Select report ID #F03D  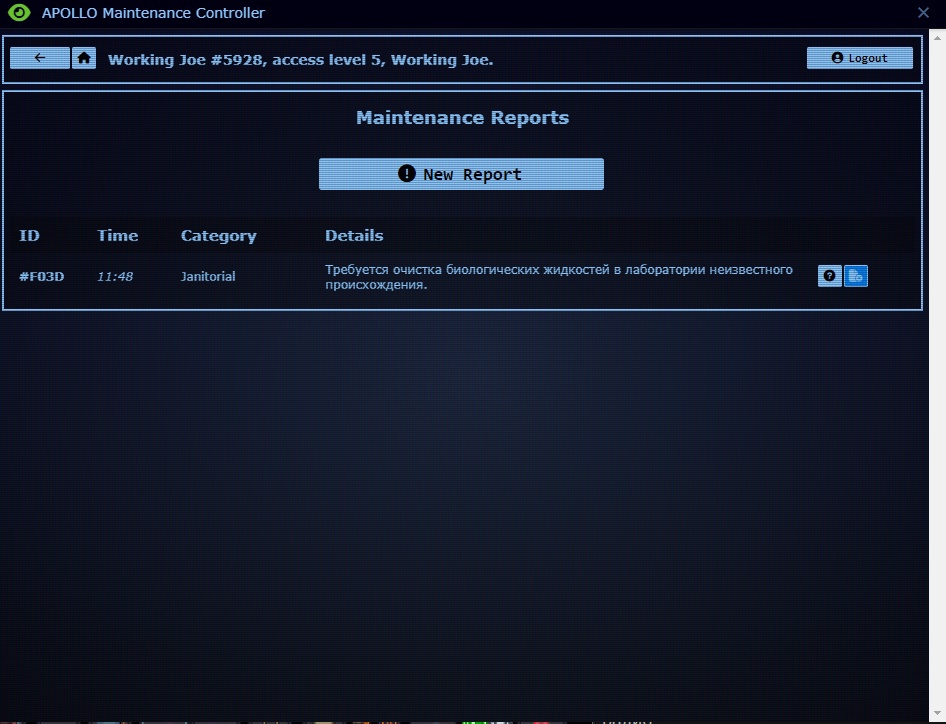pyautogui.click(x=41, y=276)
